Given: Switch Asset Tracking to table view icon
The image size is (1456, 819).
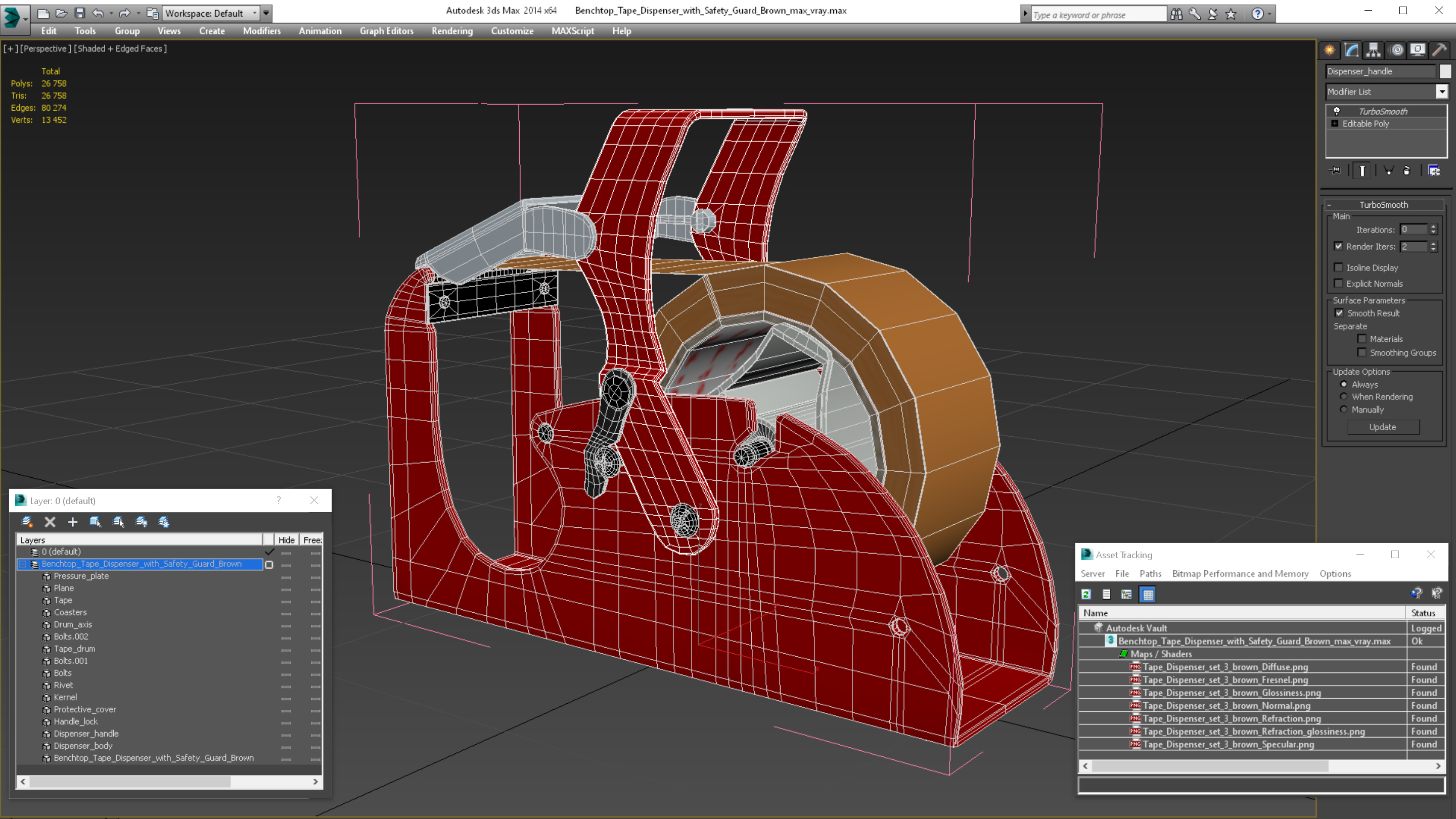Looking at the screenshot, I should coord(1148,595).
